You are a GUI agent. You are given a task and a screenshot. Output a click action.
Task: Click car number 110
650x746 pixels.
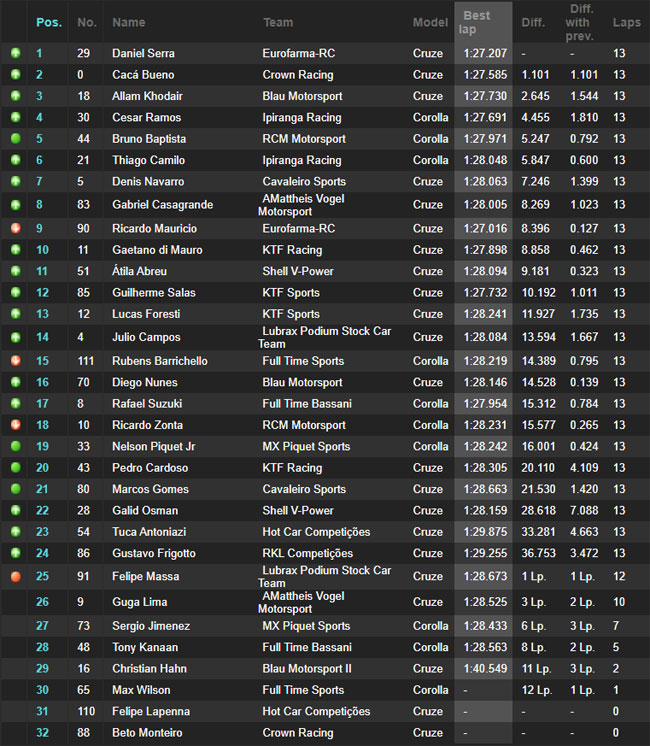pos(86,711)
